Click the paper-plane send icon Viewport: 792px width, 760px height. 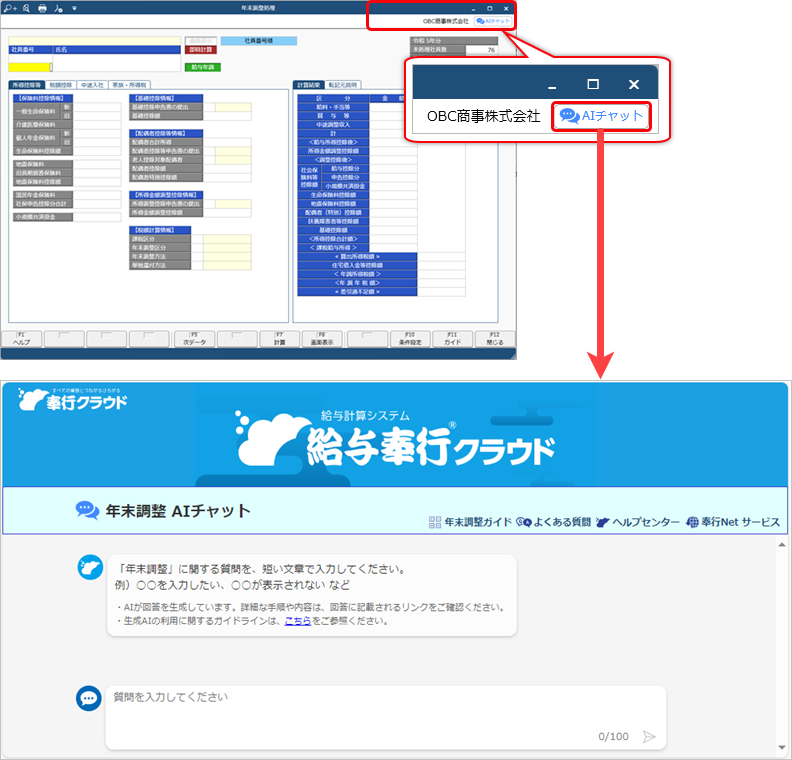[649, 737]
